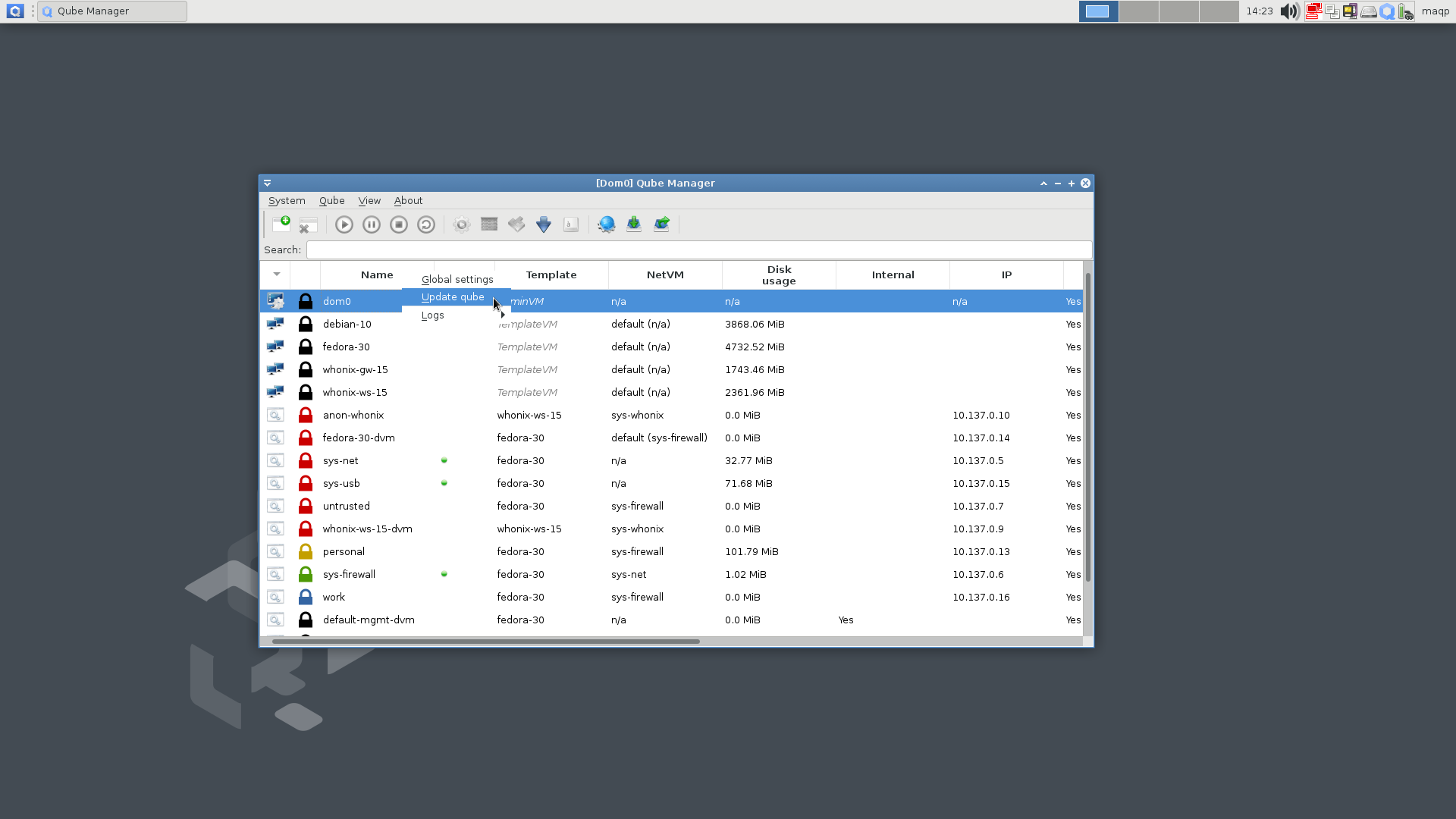Sort by the Internal column header
Screen dimensions: 1456x819
pyautogui.click(x=893, y=275)
